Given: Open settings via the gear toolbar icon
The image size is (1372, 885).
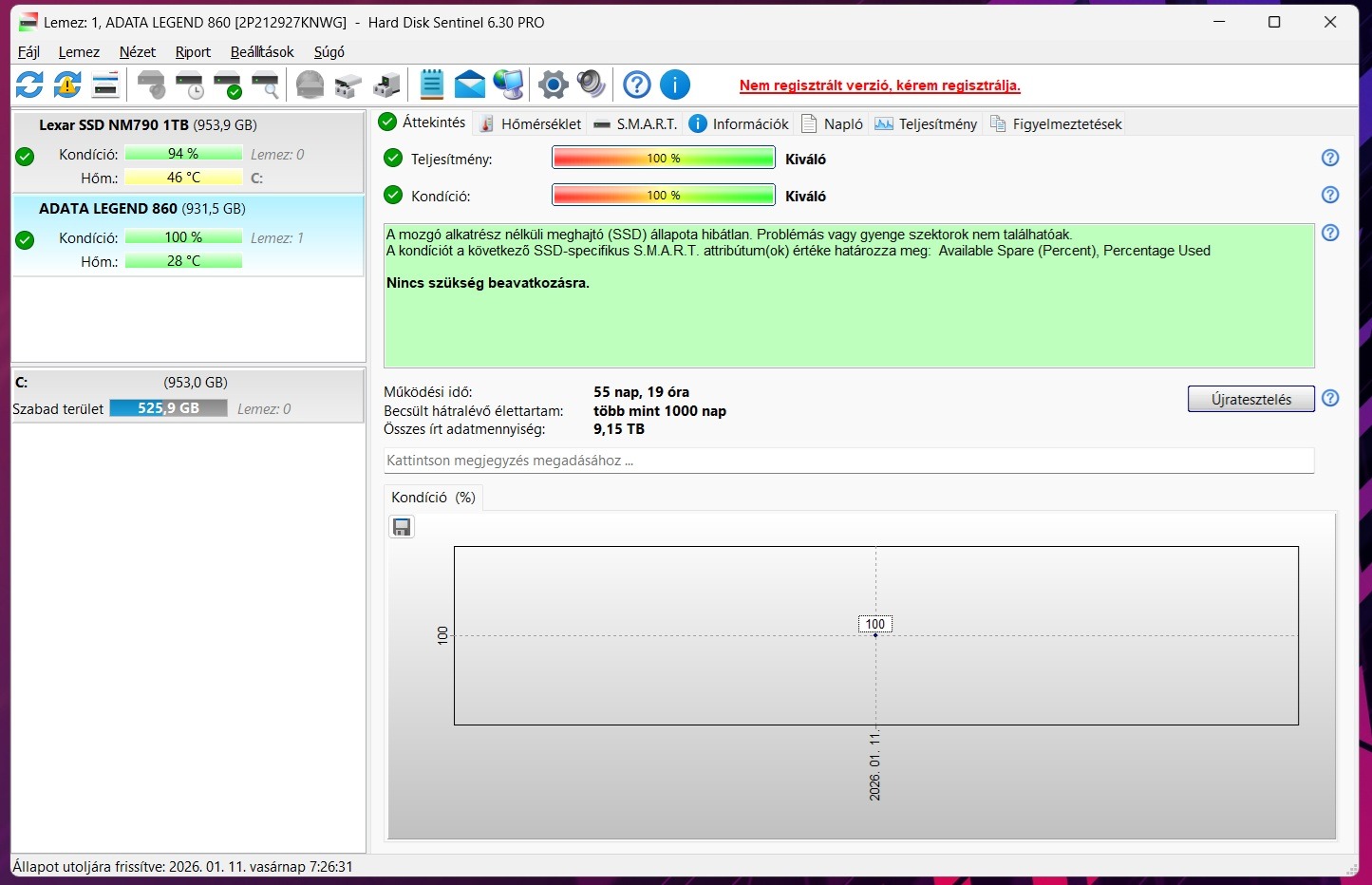Looking at the screenshot, I should click(554, 85).
